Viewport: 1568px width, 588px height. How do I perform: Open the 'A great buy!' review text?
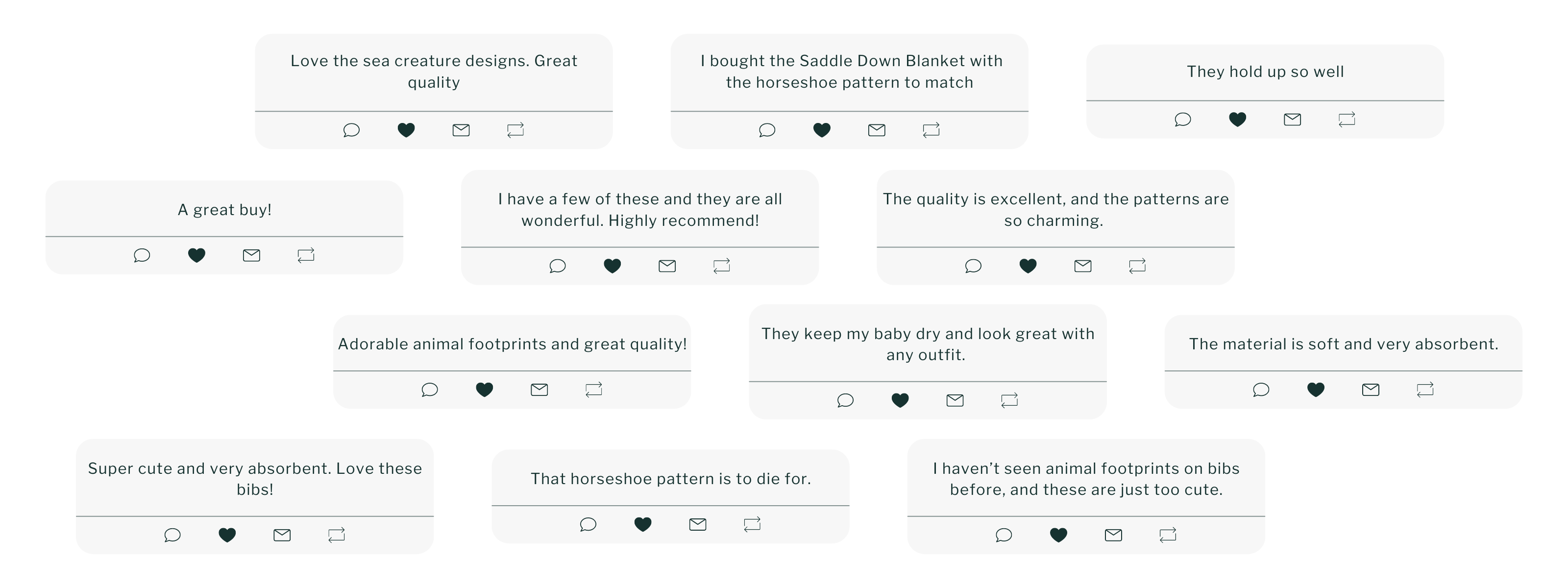click(x=224, y=210)
